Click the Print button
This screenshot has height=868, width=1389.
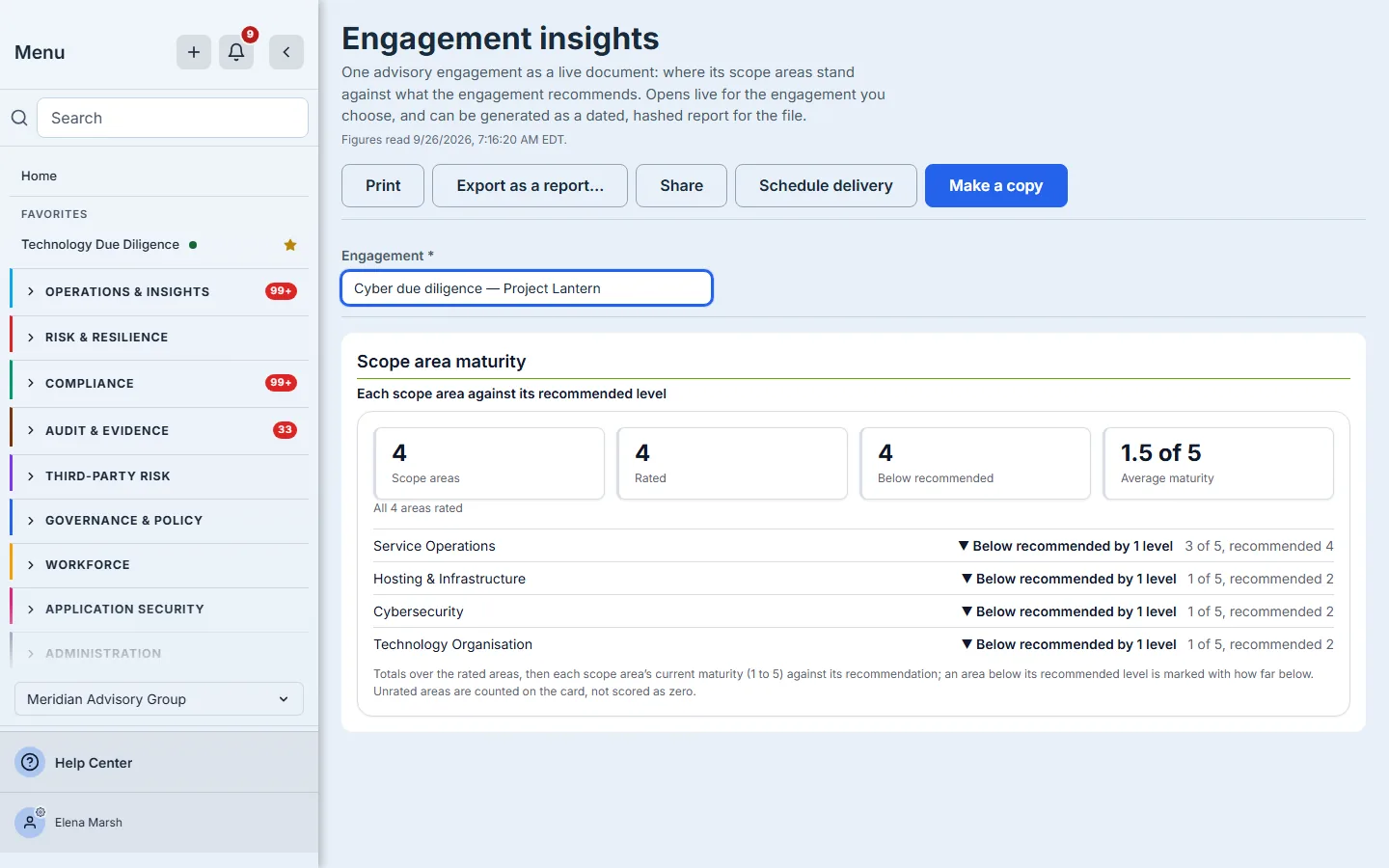click(x=383, y=185)
